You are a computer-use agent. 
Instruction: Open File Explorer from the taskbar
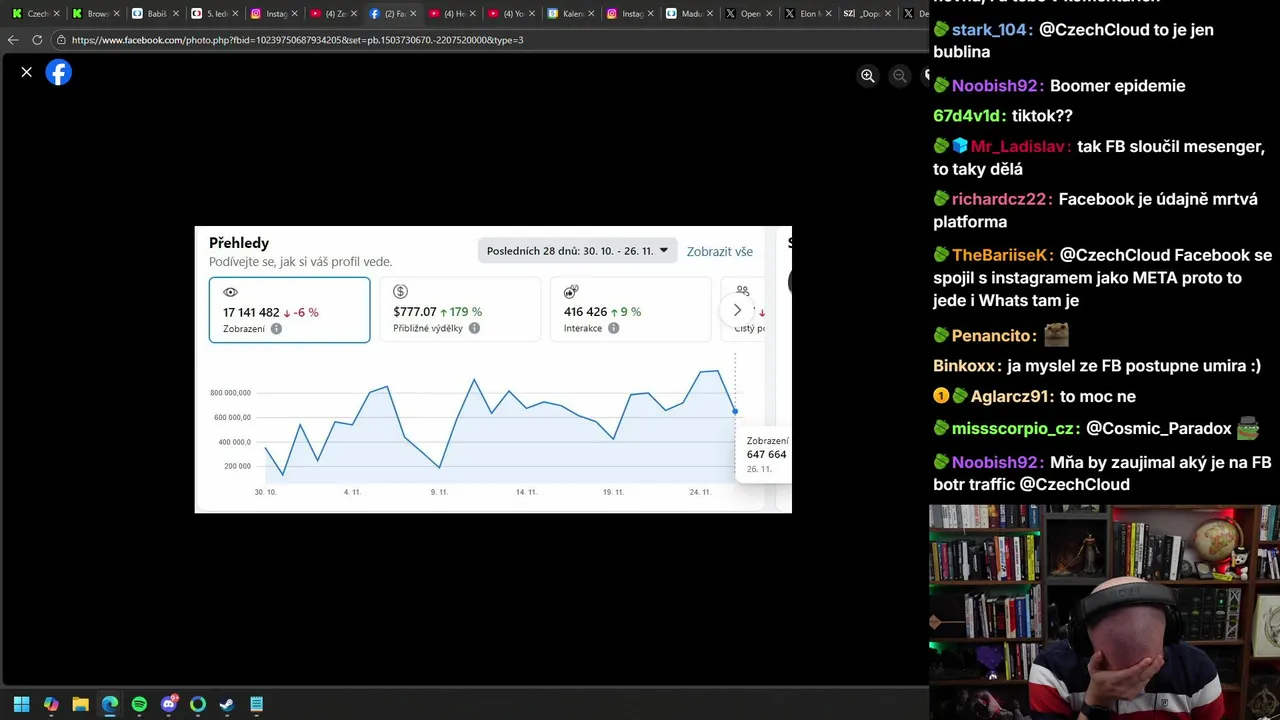tap(80, 704)
